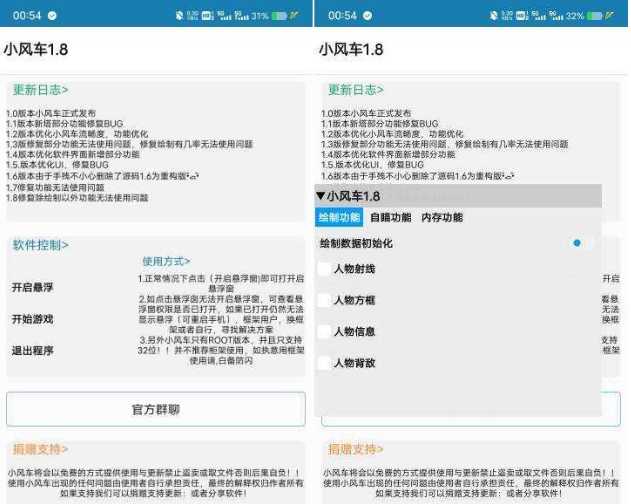Open 使用方式> section on the left screen
This screenshot has height=504, width=631.
pos(166,261)
